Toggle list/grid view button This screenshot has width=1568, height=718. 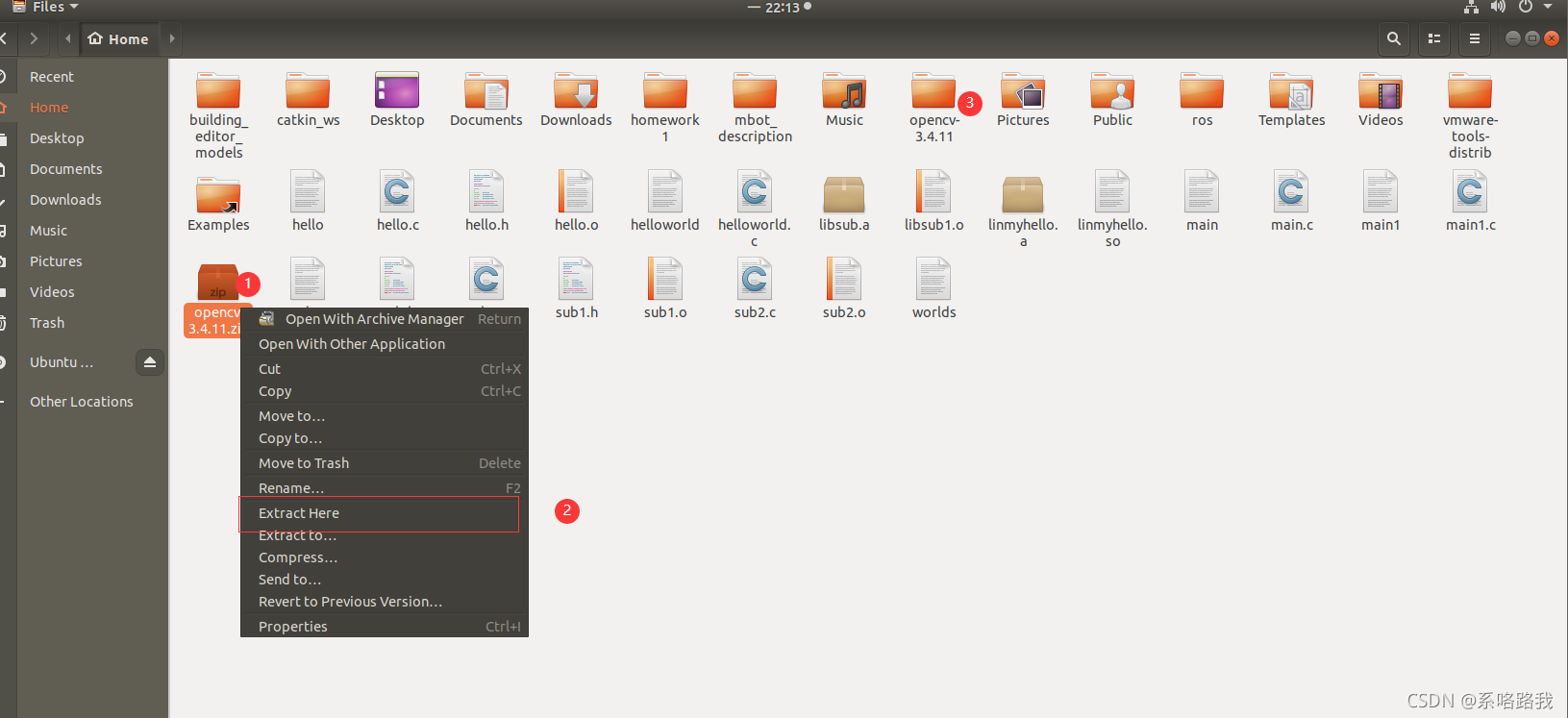[1434, 38]
